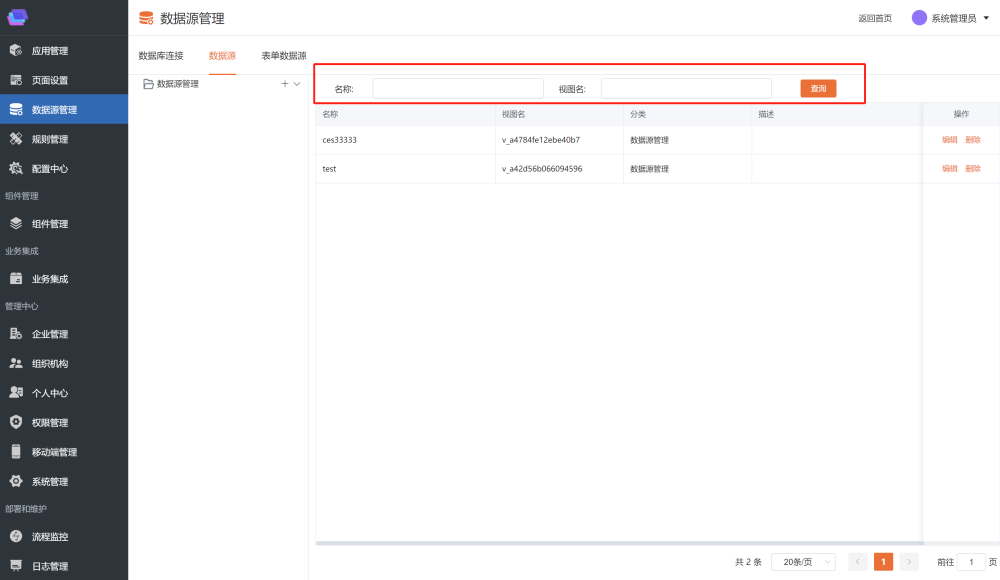This screenshot has width=1000, height=580.
Task: Click the 企业管理 sidebar icon
Action: (x=16, y=334)
